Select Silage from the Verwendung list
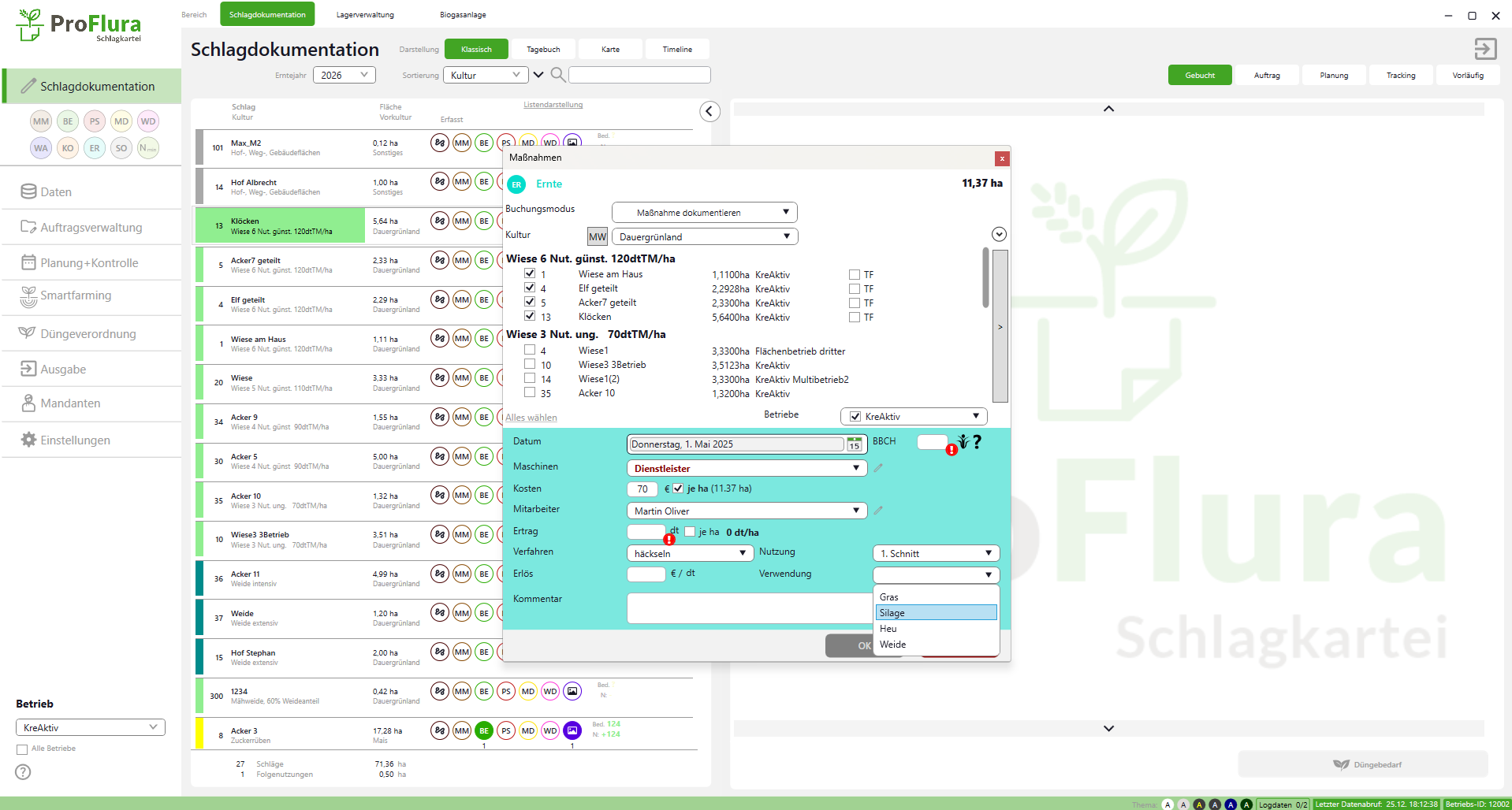Viewport: 1512px width, 810px height. tap(936, 613)
